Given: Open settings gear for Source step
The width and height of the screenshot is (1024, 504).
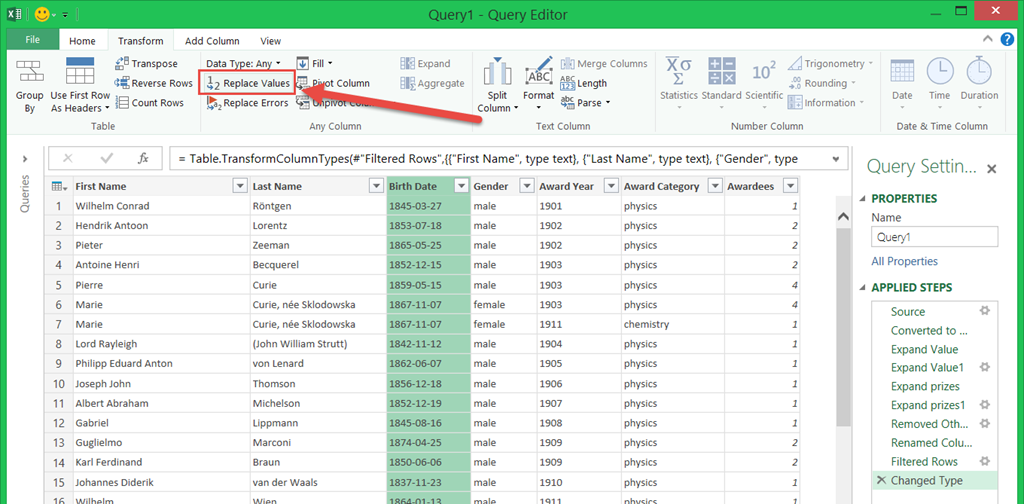Looking at the screenshot, I should click(984, 311).
